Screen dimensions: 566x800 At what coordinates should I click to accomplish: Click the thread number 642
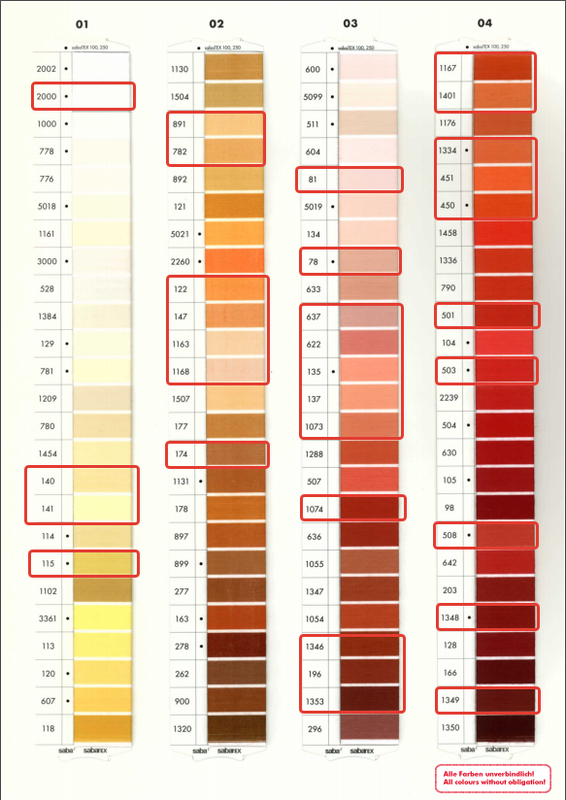(450, 563)
